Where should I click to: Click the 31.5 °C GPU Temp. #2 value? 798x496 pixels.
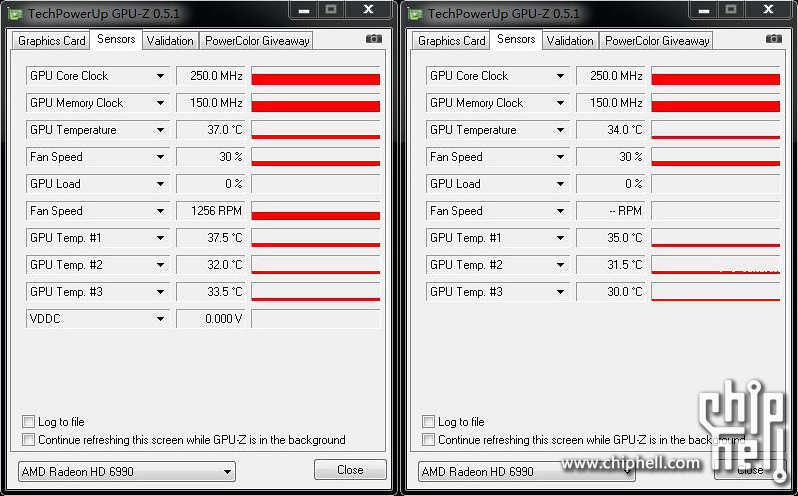pyautogui.click(x=611, y=265)
